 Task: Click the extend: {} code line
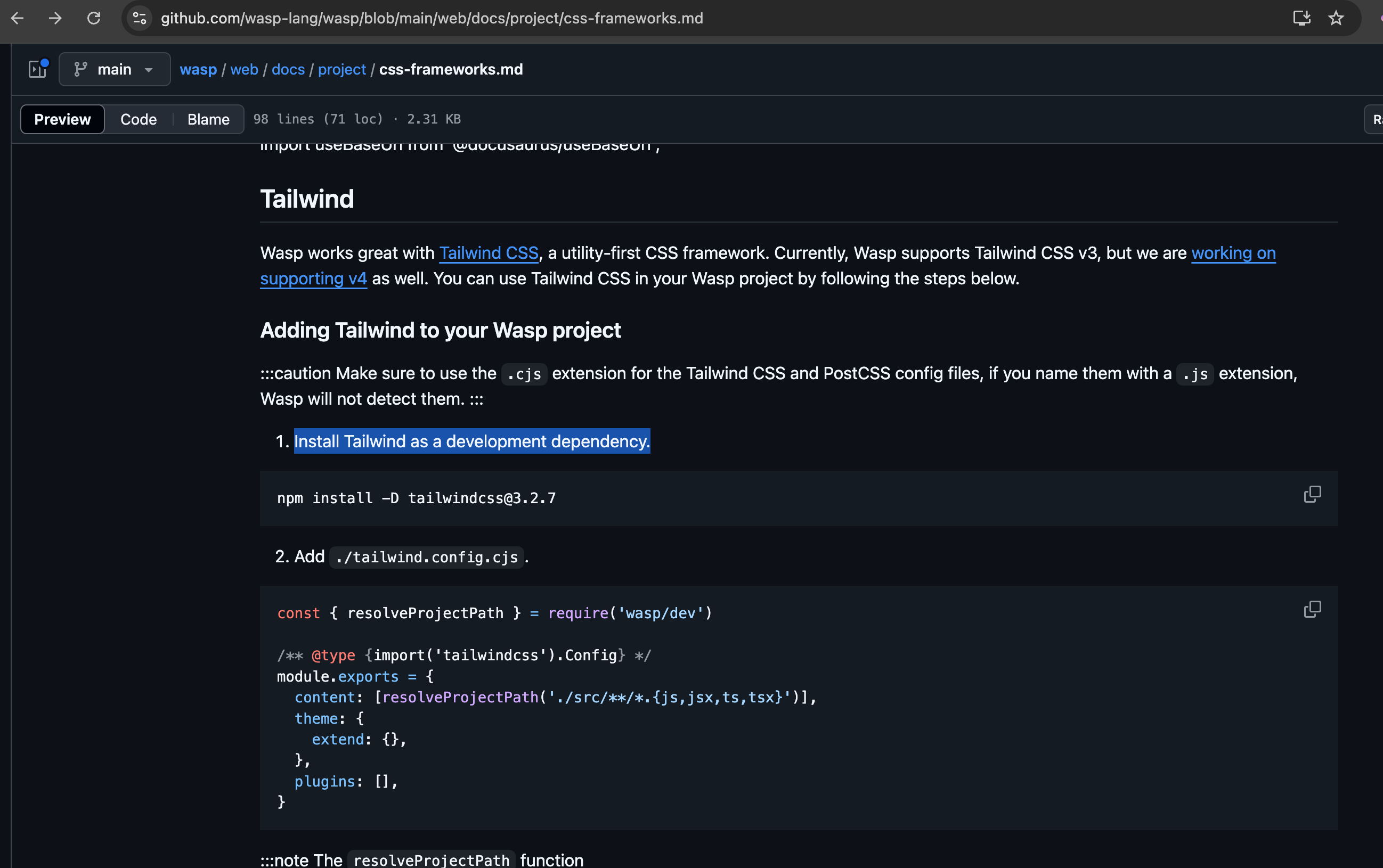click(x=359, y=740)
